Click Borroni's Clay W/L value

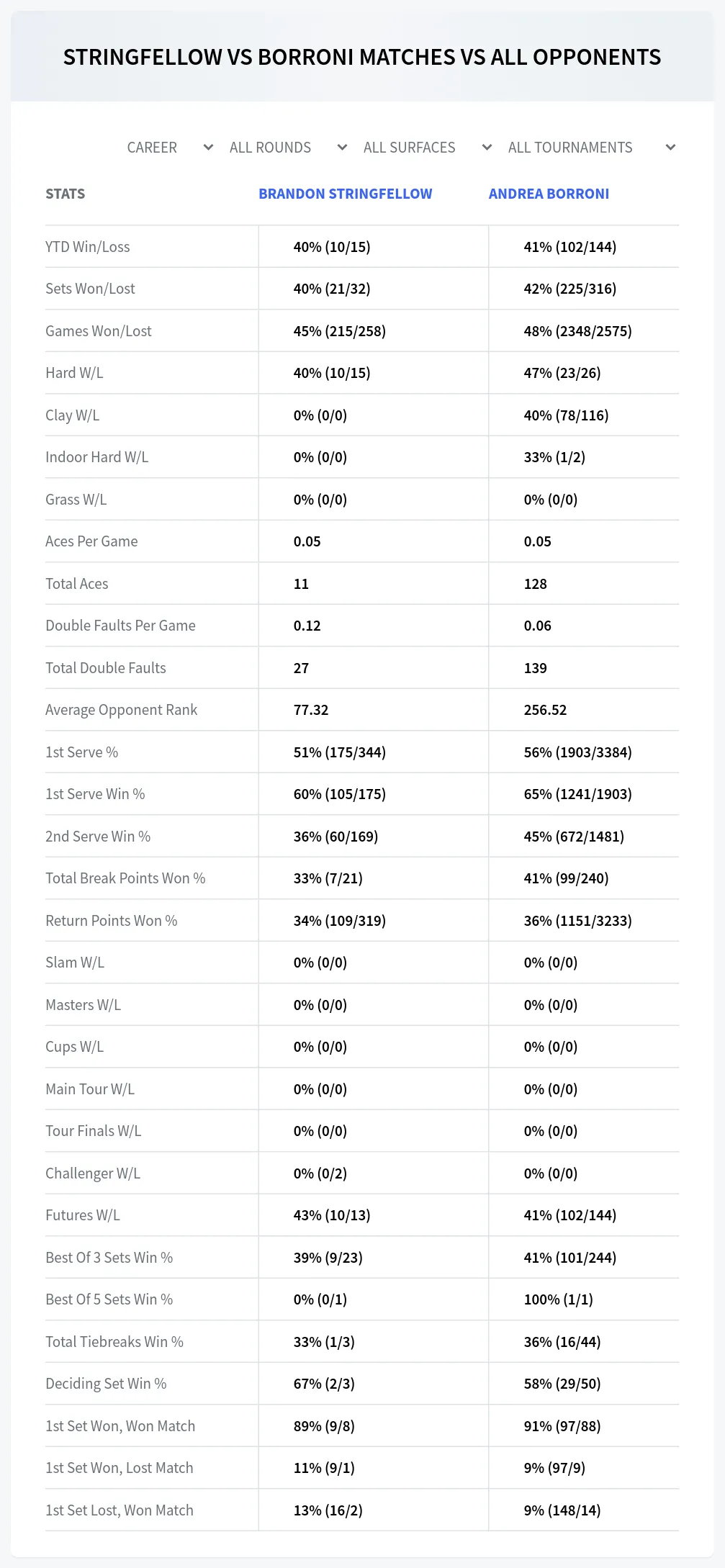point(566,415)
